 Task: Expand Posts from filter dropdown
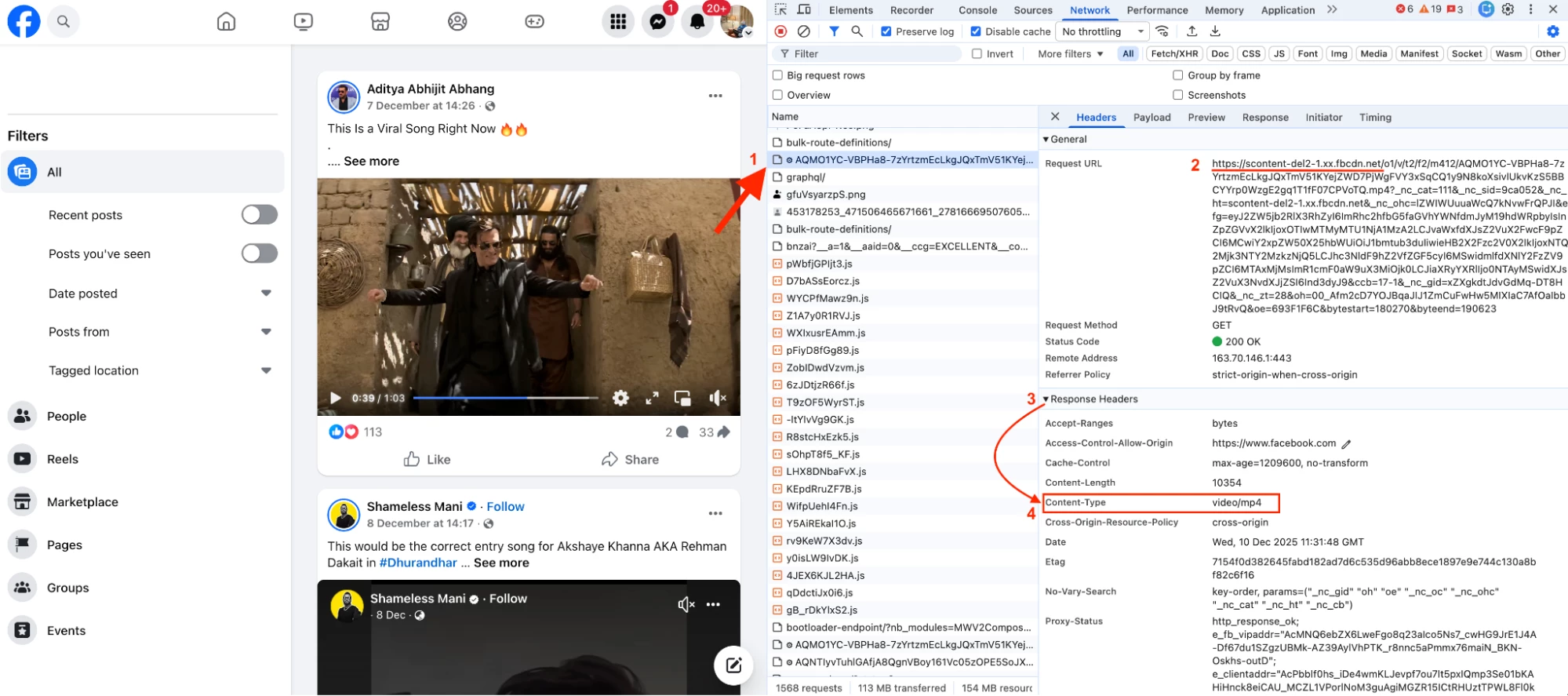click(x=266, y=331)
